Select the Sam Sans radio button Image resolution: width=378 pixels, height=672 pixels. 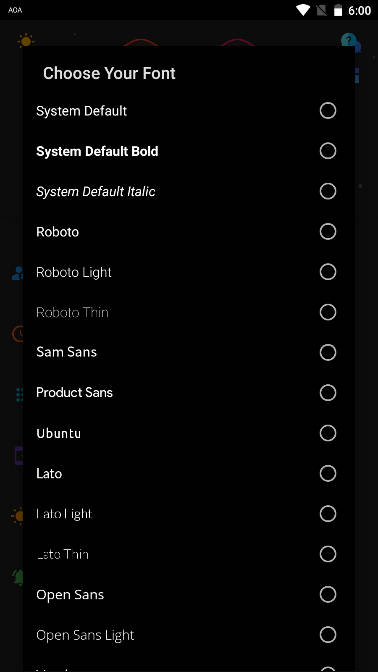(x=328, y=353)
